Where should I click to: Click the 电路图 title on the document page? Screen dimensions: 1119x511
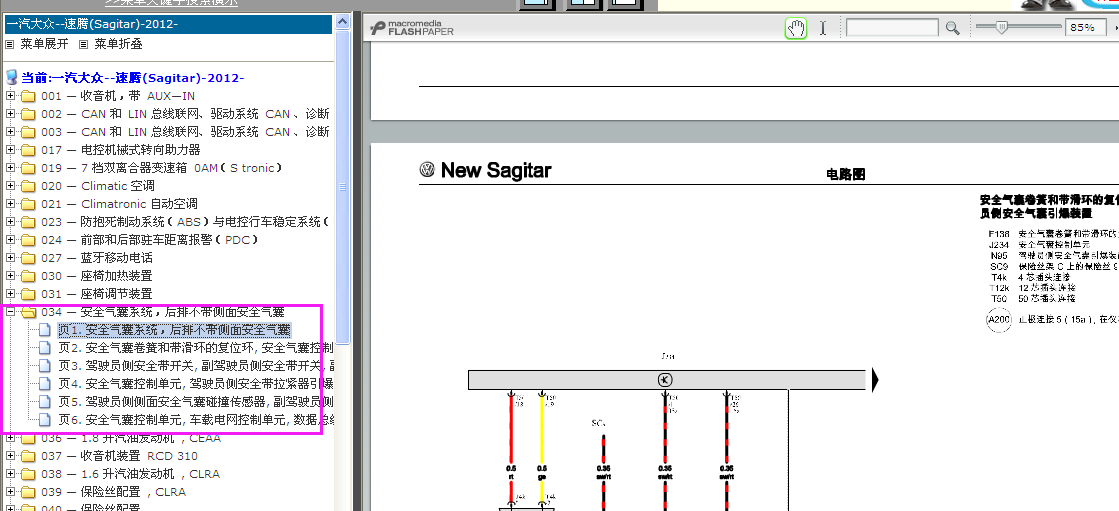(846, 174)
